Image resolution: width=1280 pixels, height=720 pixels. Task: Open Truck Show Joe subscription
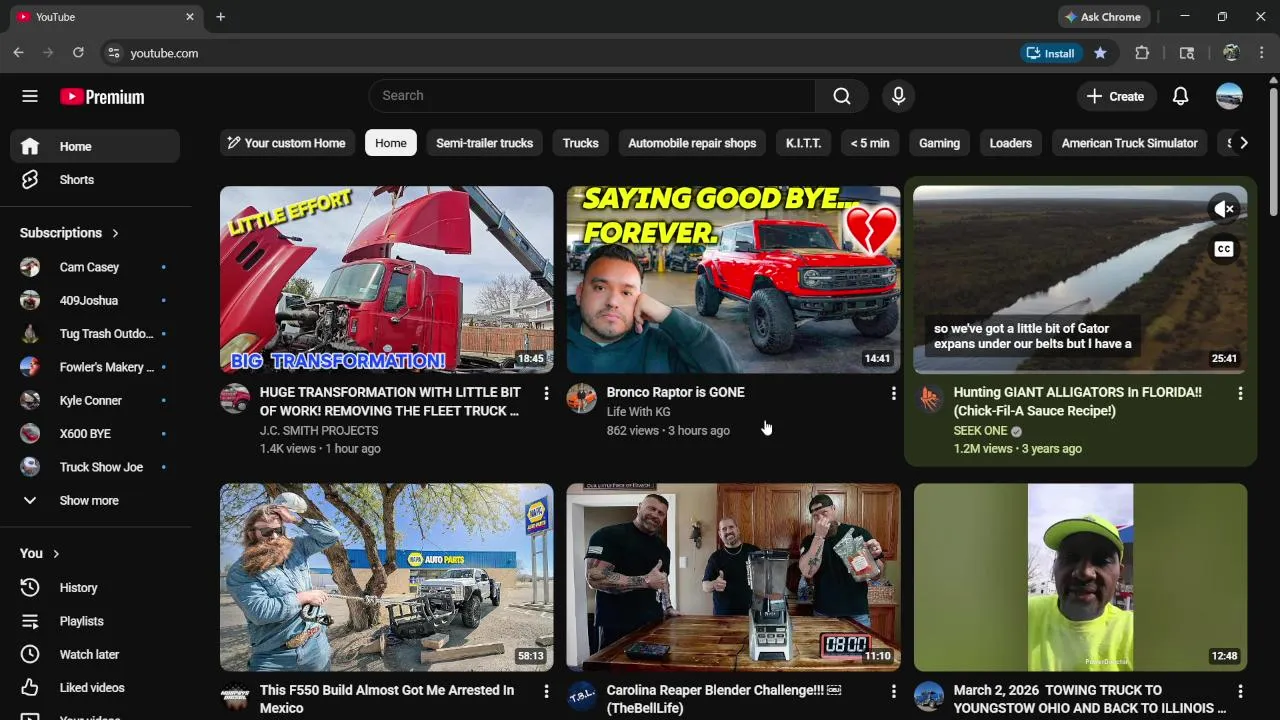click(x=95, y=467)
